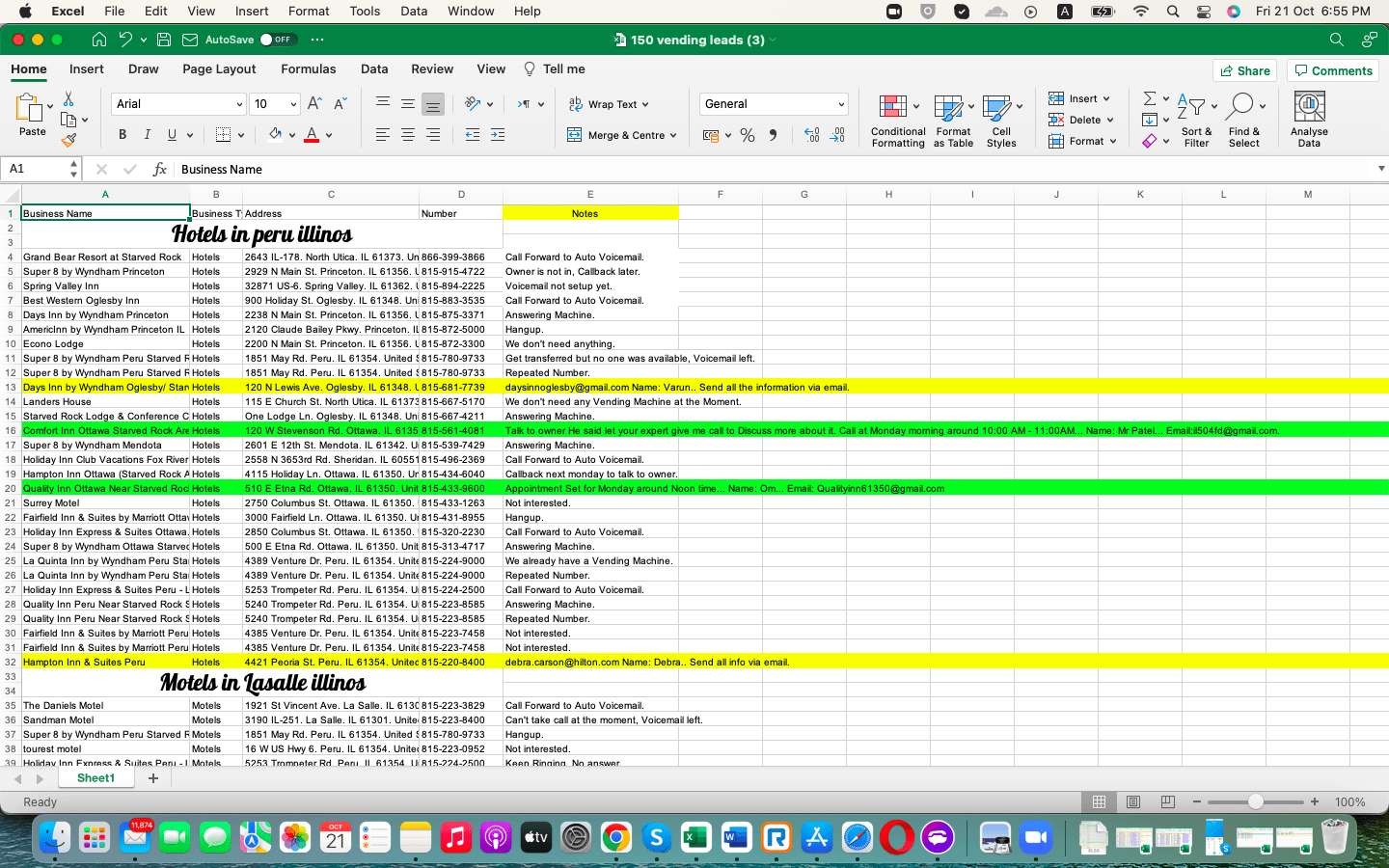Click Find & Select button
This screenshot has height=868, width=1389.
click(1244, 120)
